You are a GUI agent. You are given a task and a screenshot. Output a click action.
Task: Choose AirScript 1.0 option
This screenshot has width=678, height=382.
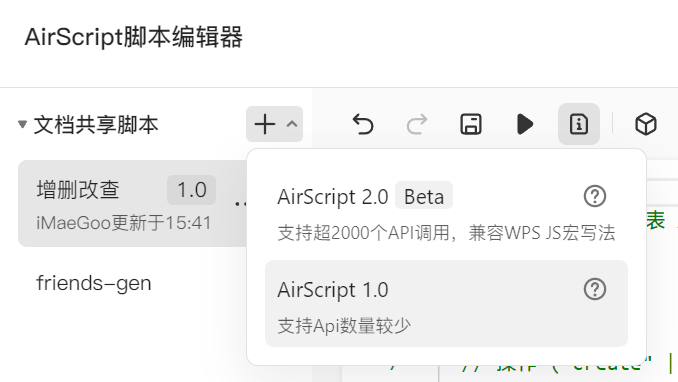tap(446, 303)
